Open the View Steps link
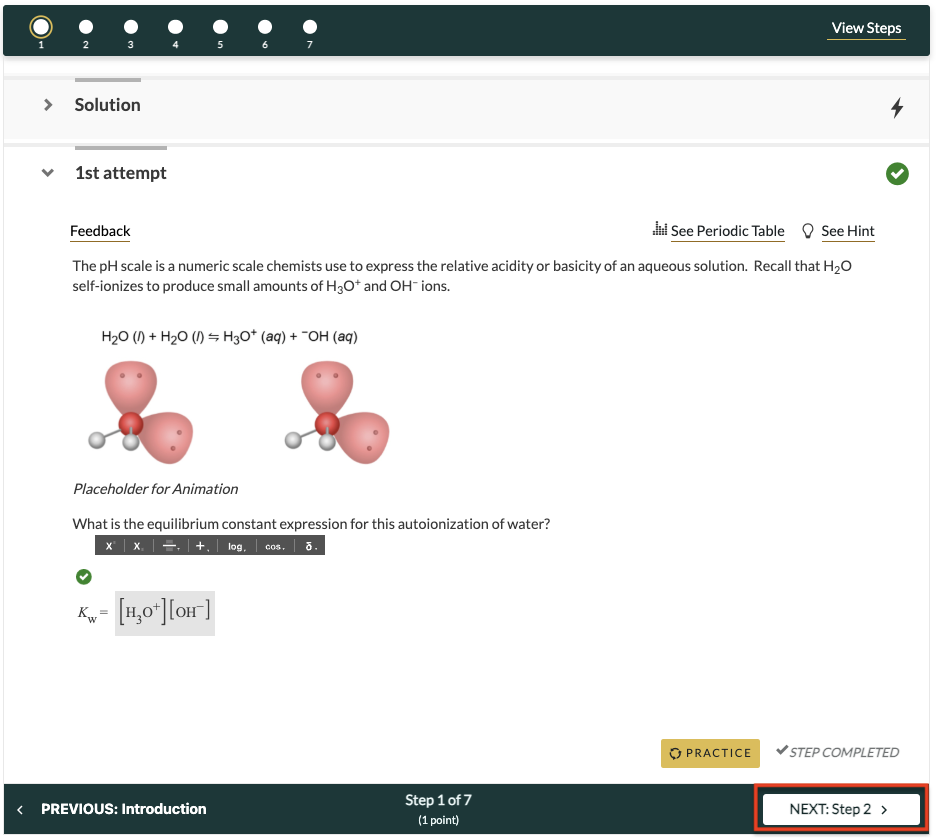936x838 pixels. 866,28
